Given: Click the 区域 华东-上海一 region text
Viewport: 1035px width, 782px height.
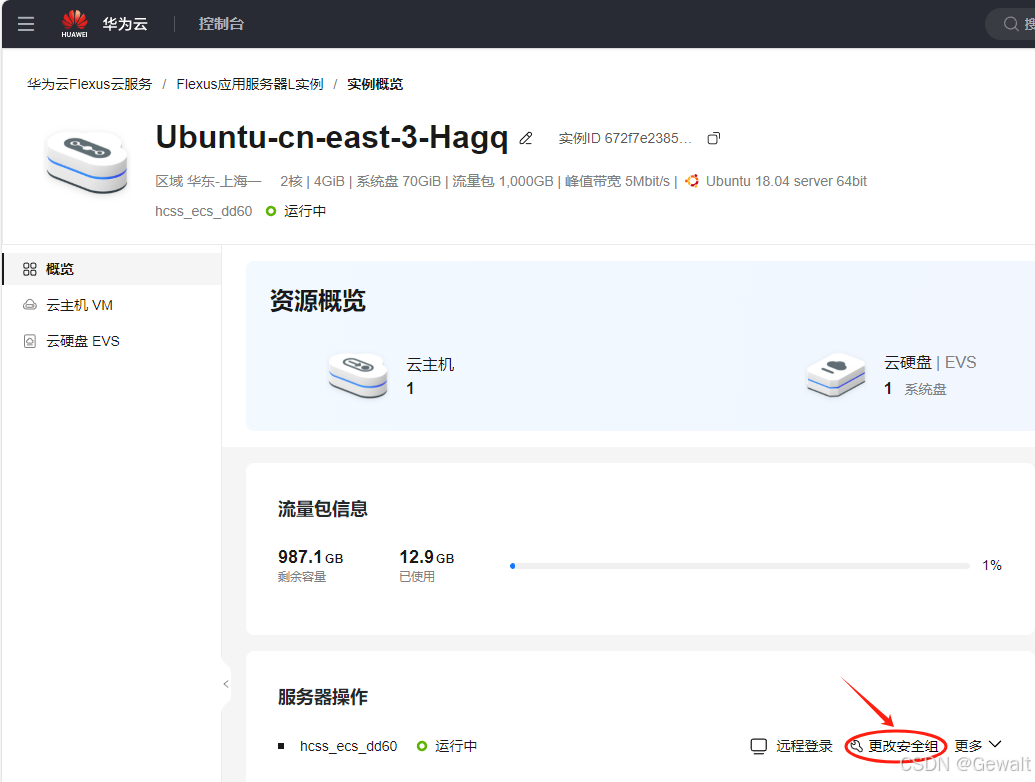Looking at the screenshot, I should [209, 181].
